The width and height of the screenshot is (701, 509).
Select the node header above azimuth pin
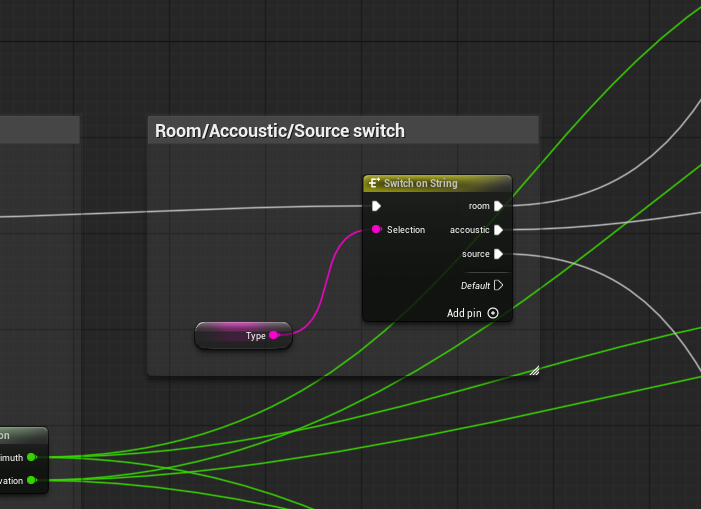(x=24, y=435)
